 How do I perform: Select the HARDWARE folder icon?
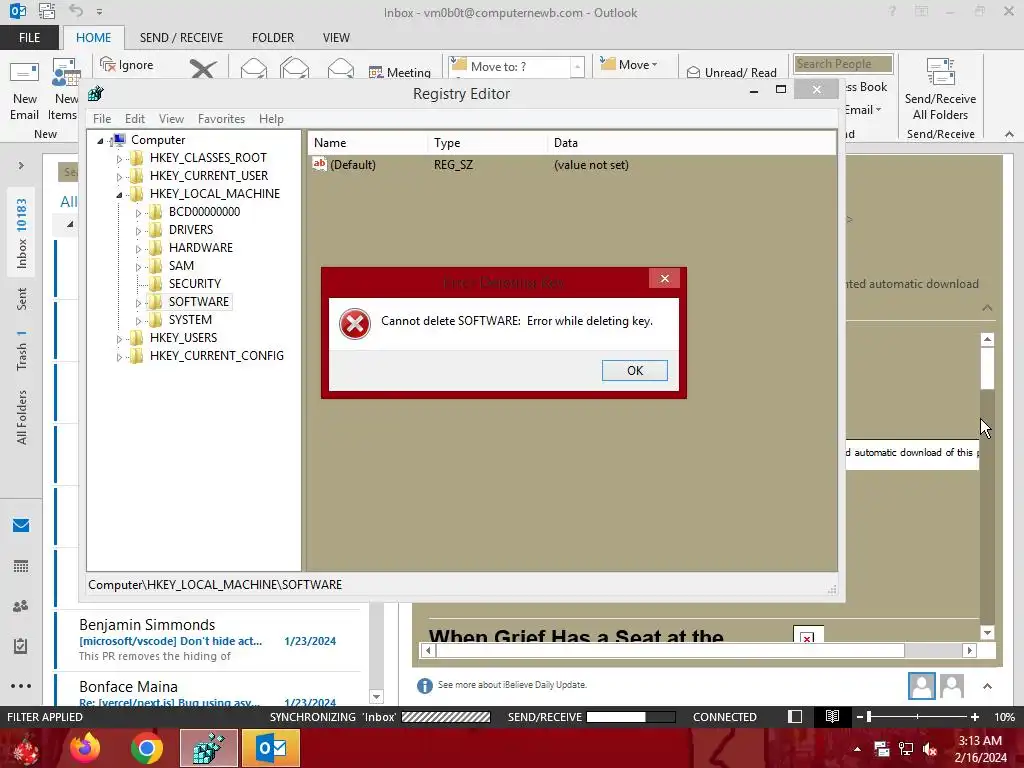[155, 248]
